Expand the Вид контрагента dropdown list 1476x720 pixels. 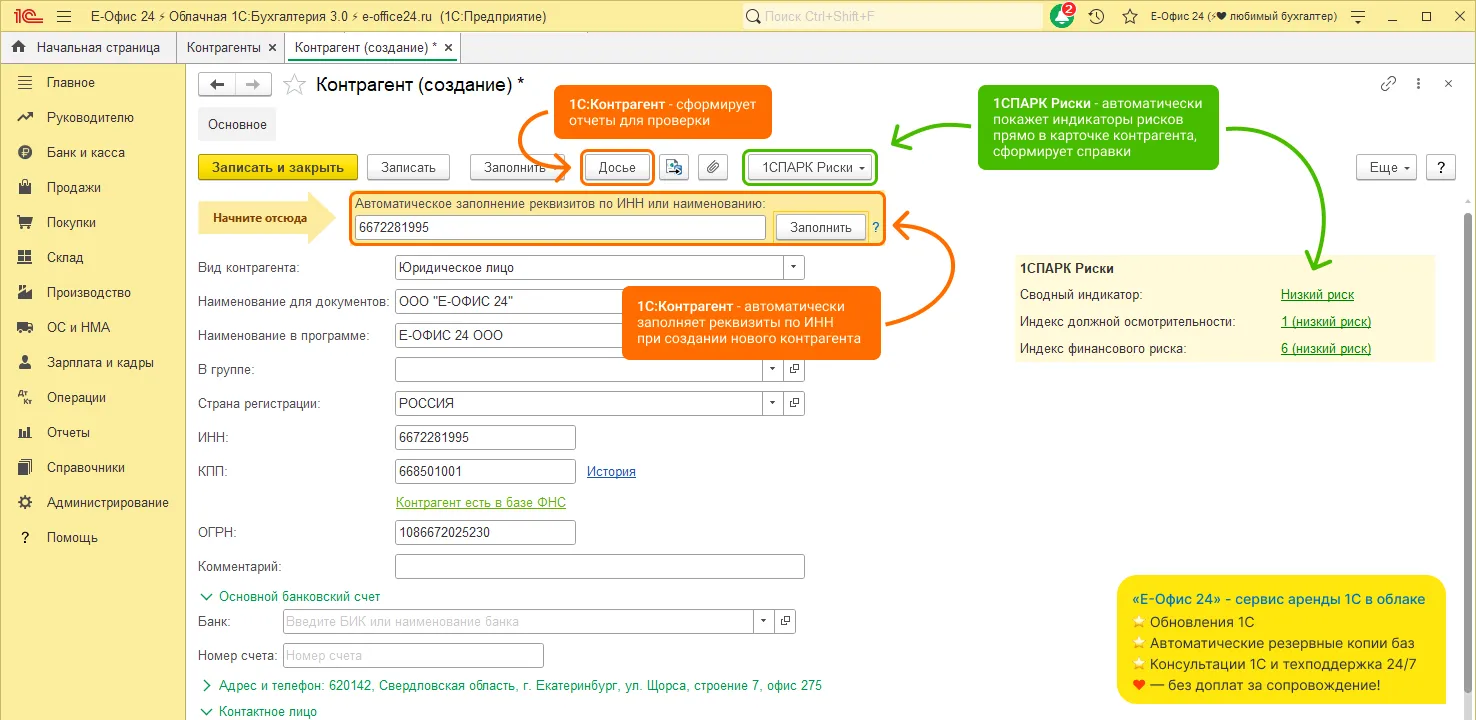click(x=793, y=268)
